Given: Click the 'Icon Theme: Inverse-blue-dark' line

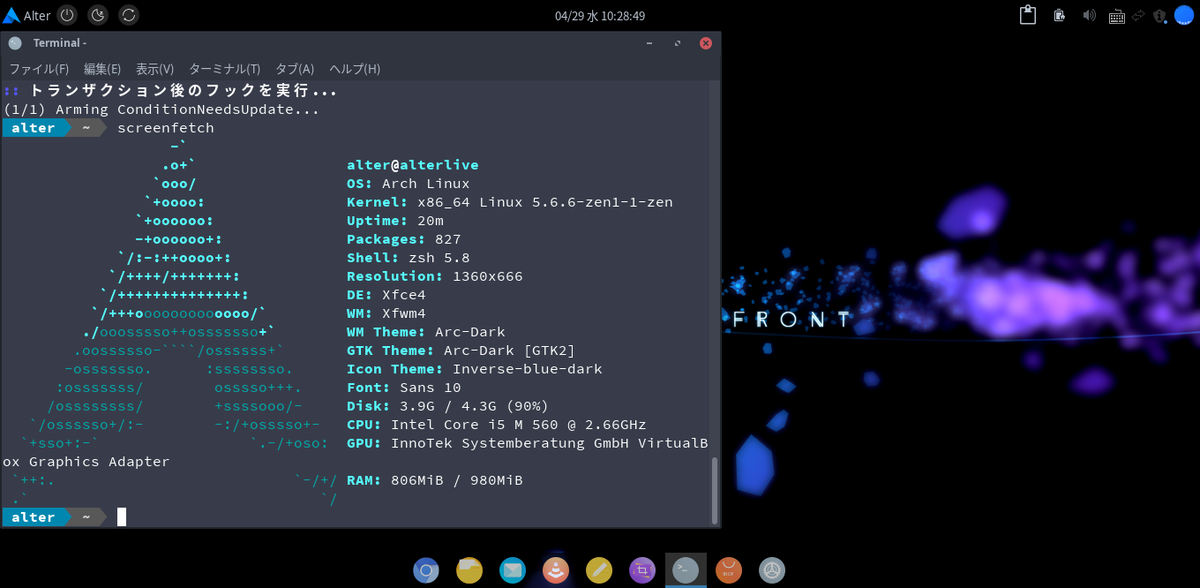Looking at the screenshot, I should [475, 369].
